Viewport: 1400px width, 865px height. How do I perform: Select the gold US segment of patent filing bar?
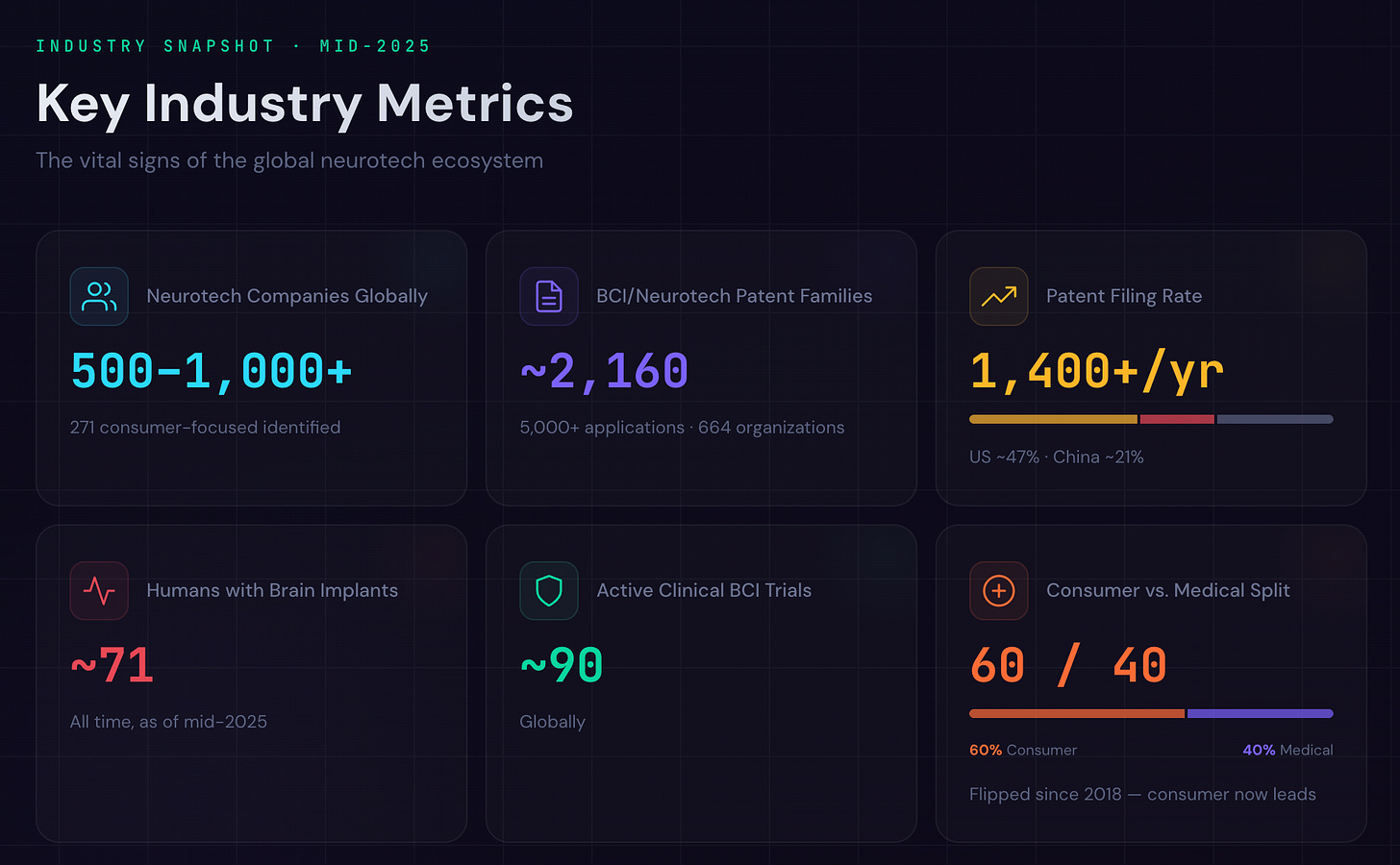pos(1054,419)
